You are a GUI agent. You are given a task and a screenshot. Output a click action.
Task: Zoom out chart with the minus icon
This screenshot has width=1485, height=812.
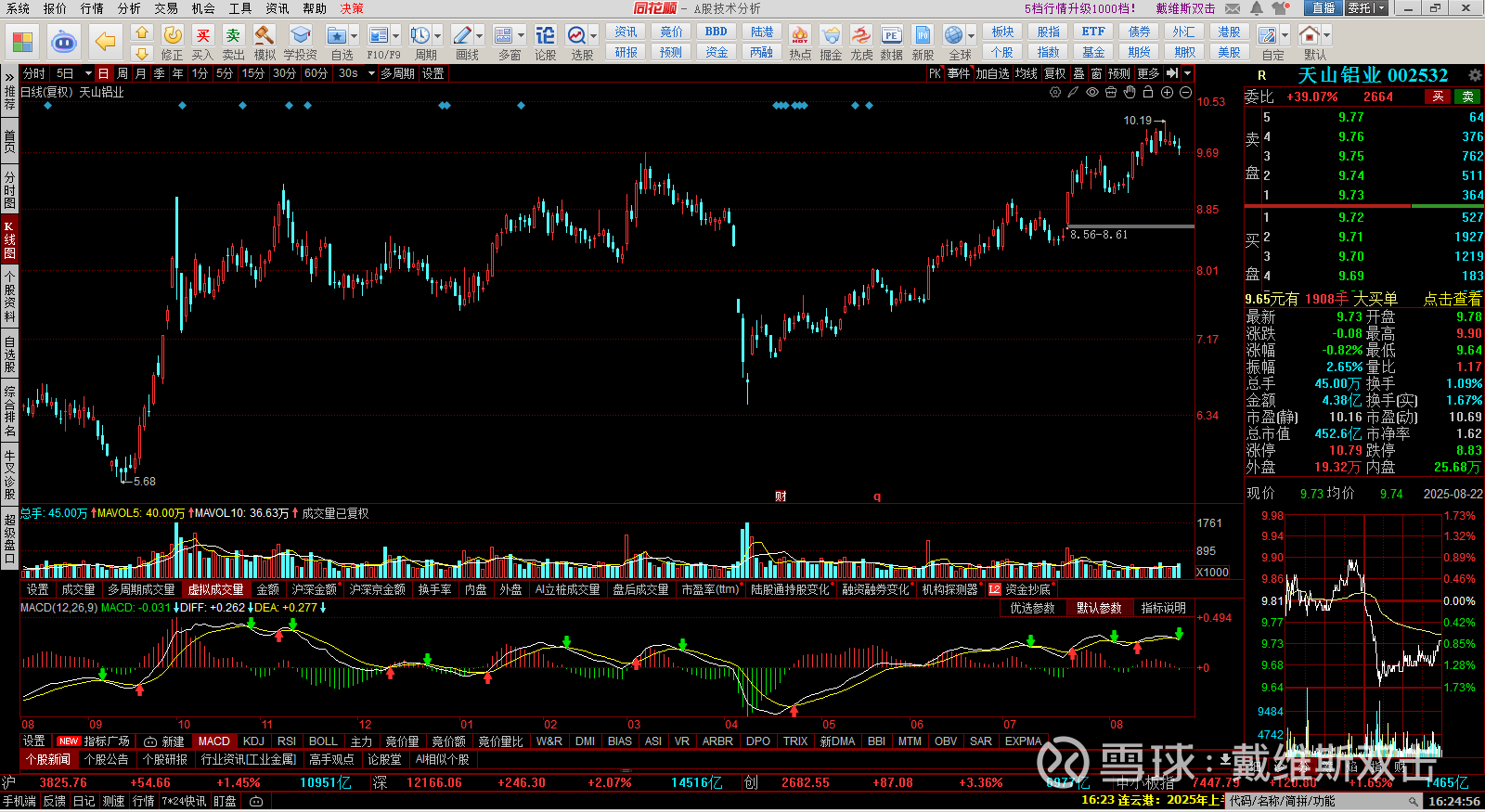1185,92
